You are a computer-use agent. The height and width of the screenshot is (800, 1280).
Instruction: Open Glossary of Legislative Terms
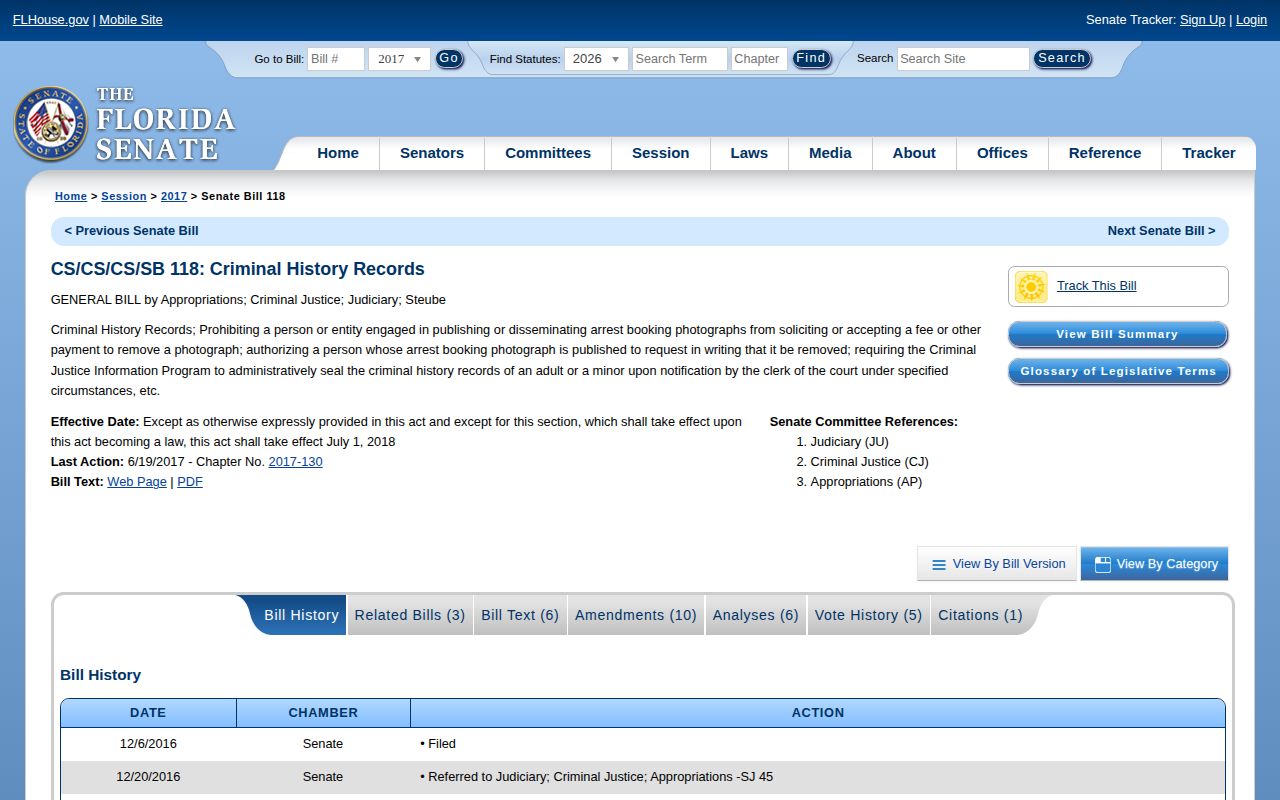point(1118,372)
